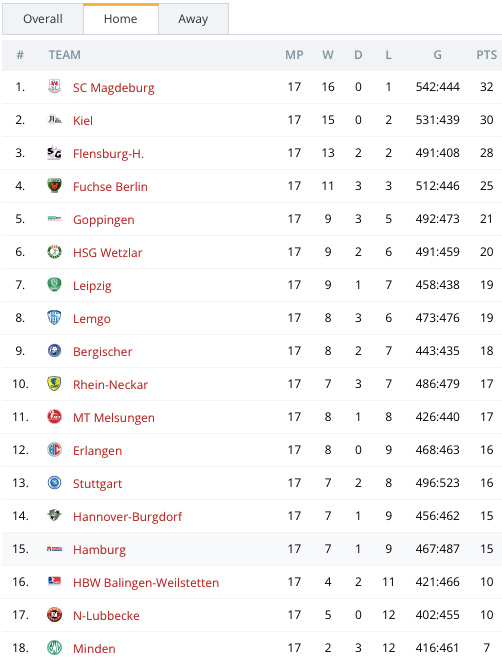Open the Hannover-Burgdorf team page
The image size is (502, 664).
coord(127,517)
